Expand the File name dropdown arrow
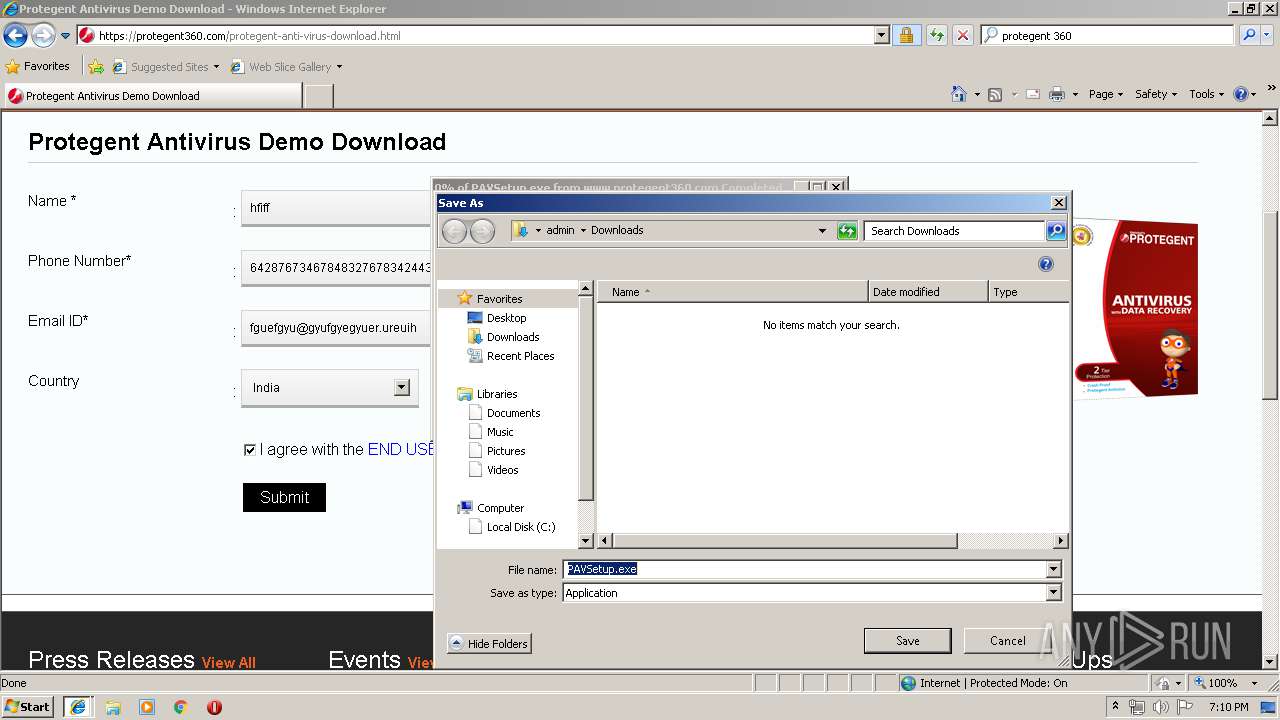This screenshot has height=720, width=1280. point(1053,569)
